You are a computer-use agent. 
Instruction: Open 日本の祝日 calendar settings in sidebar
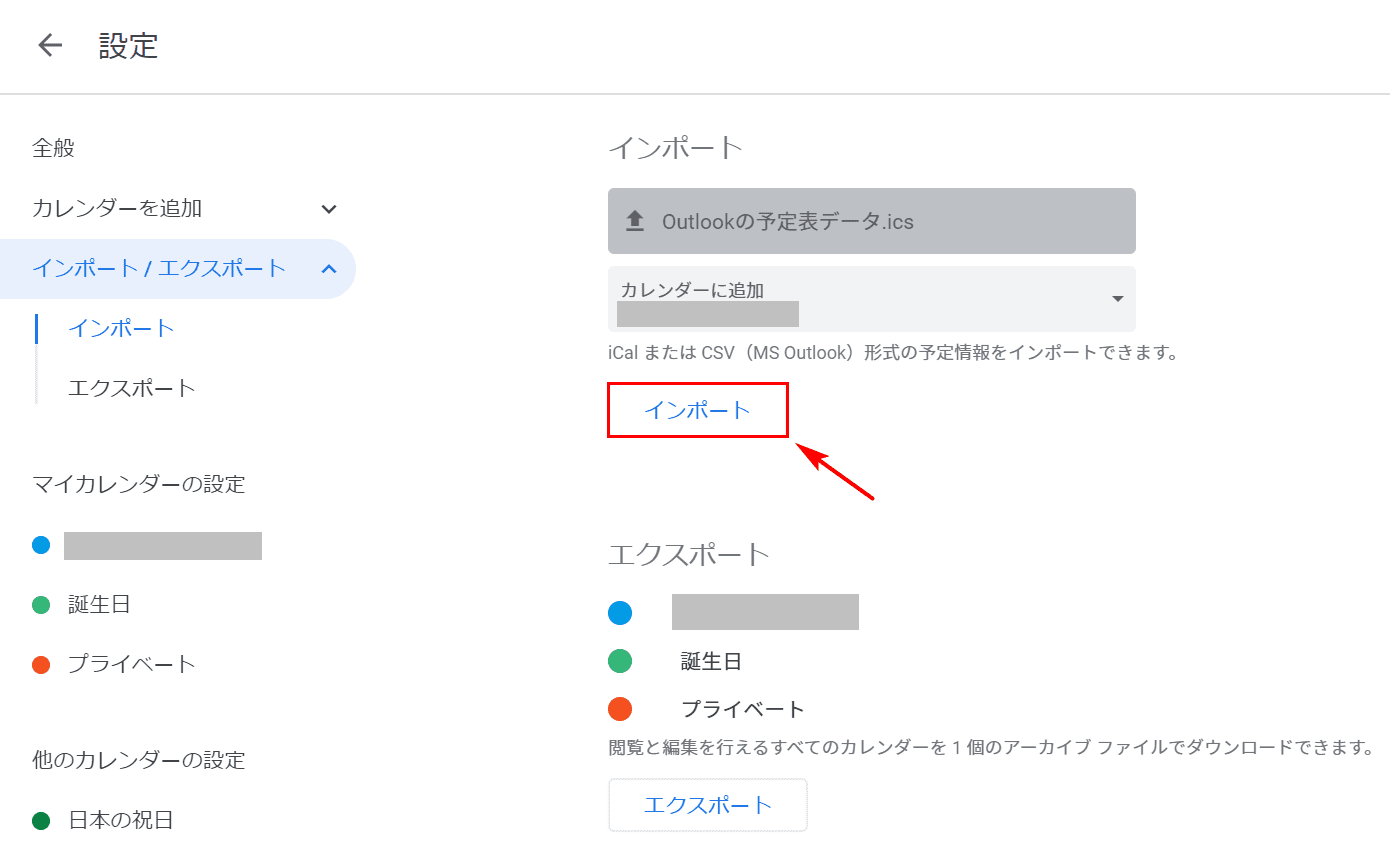[121, 821]
